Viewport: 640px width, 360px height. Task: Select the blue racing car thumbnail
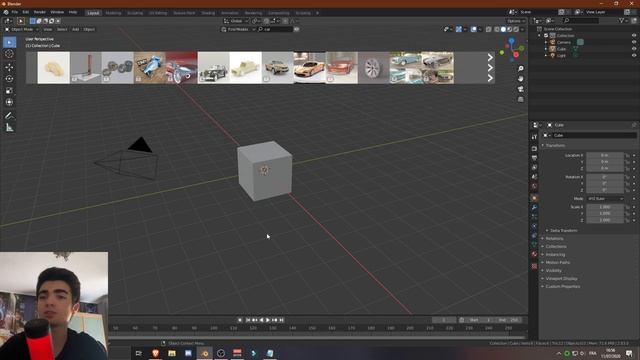(149, 68)
